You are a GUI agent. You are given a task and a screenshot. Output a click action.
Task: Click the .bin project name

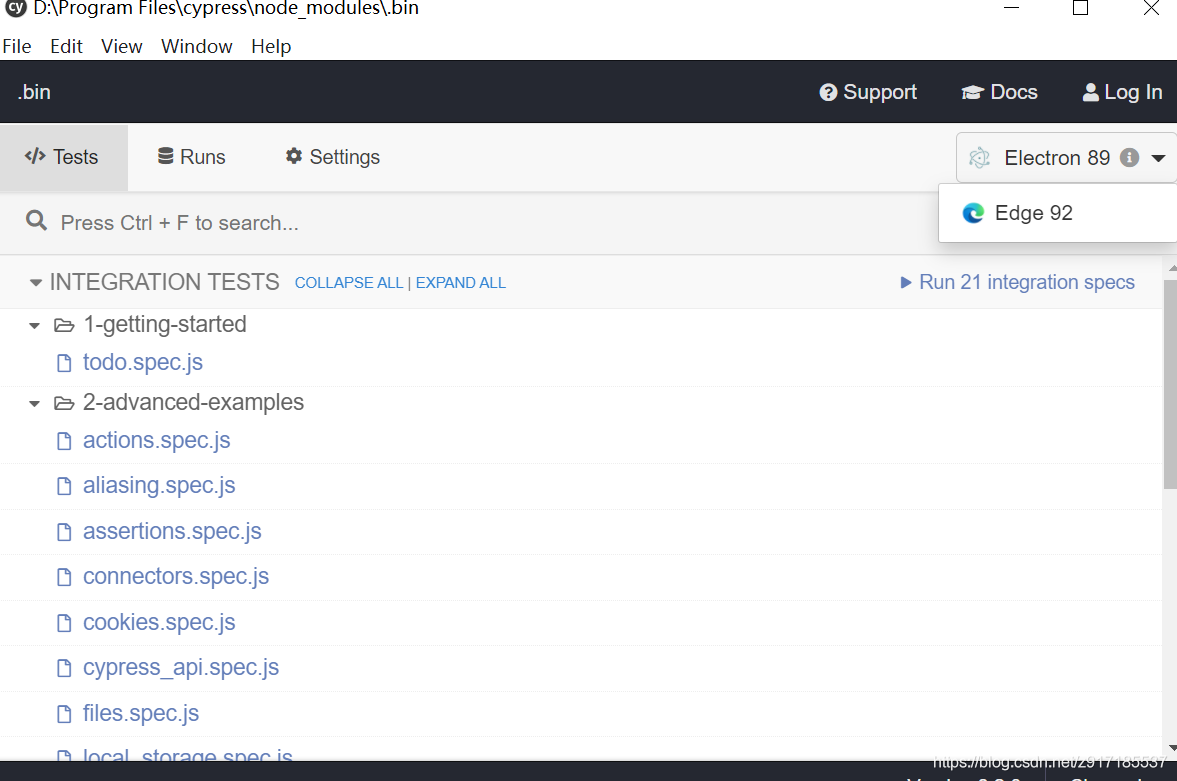tap(35, 92)
